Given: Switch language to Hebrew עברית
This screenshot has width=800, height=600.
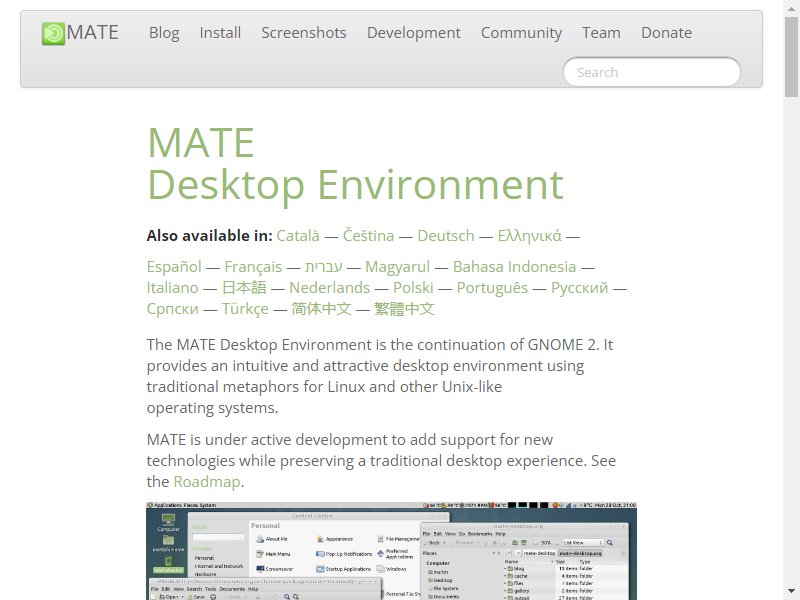Looking at the screenshot, I should click(x=323, y=267).
